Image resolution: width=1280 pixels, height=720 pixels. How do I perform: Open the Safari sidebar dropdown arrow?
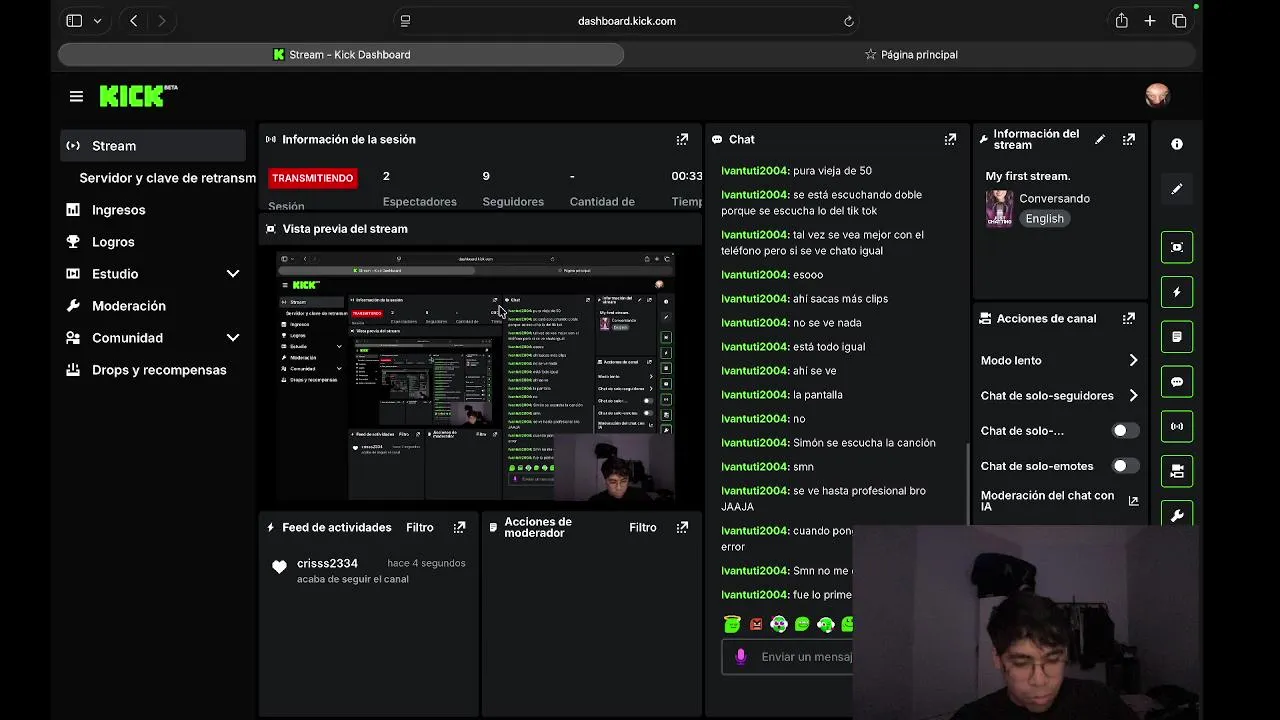(x=97, y=21)
